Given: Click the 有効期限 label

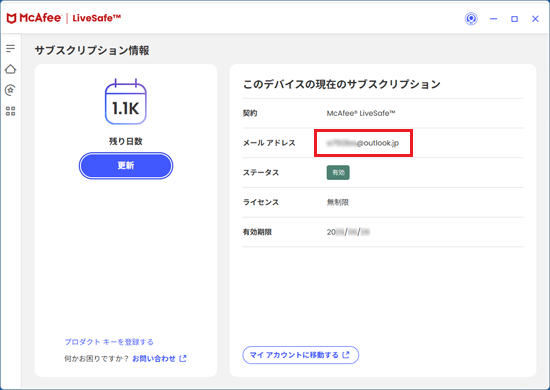Looking at the screenshot, I should click(257, 232).
